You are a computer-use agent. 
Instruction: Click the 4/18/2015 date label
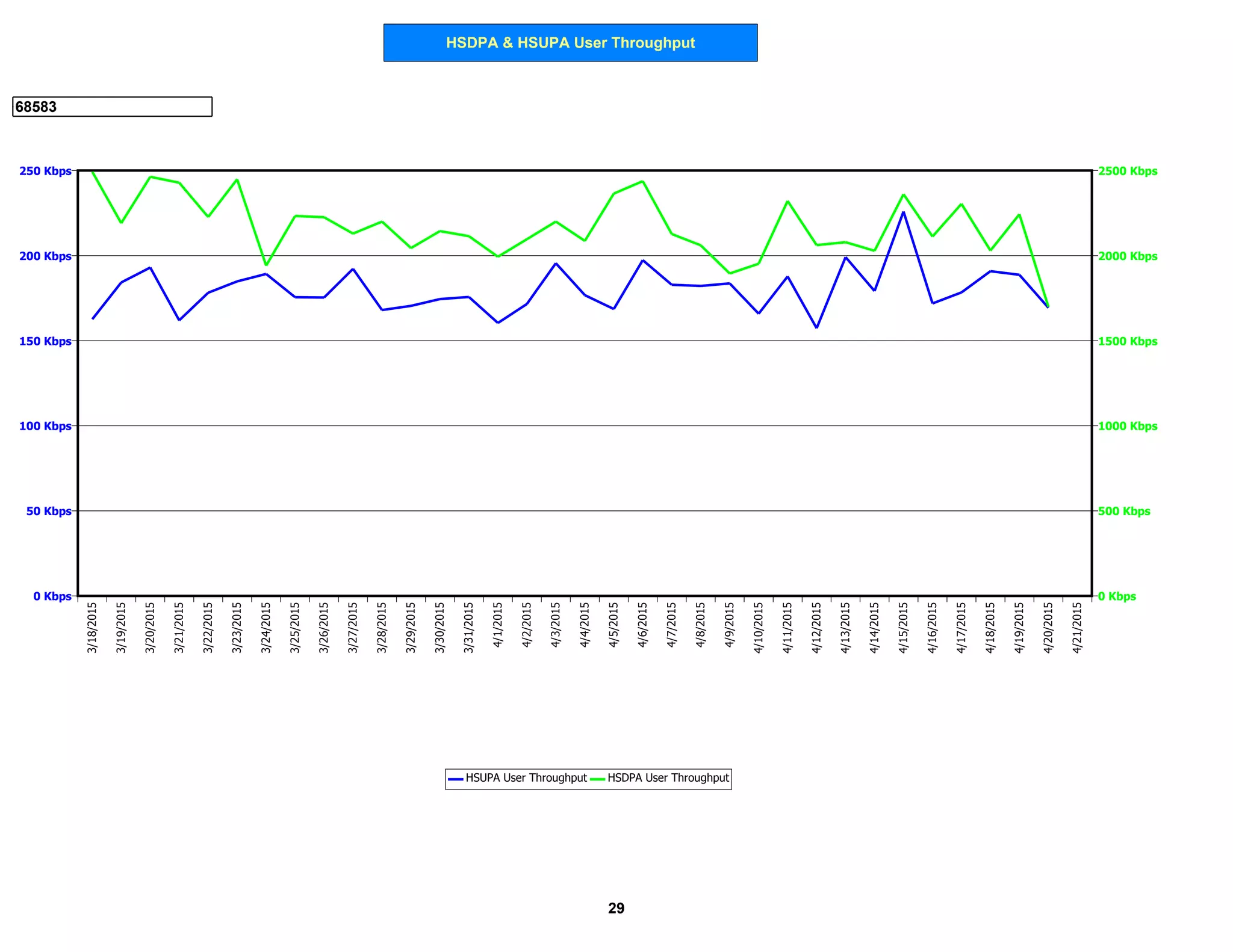point(990,628)
